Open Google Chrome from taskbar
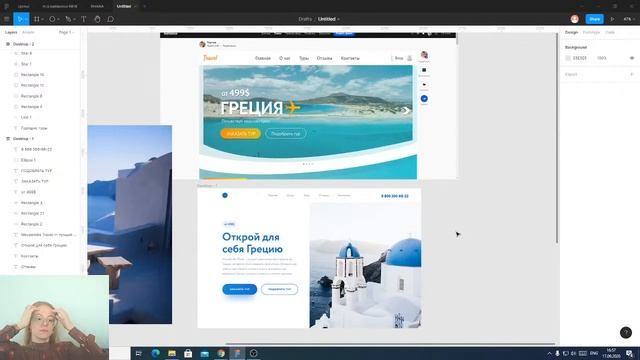Viewport: 640px width, 360px height. 221,353
